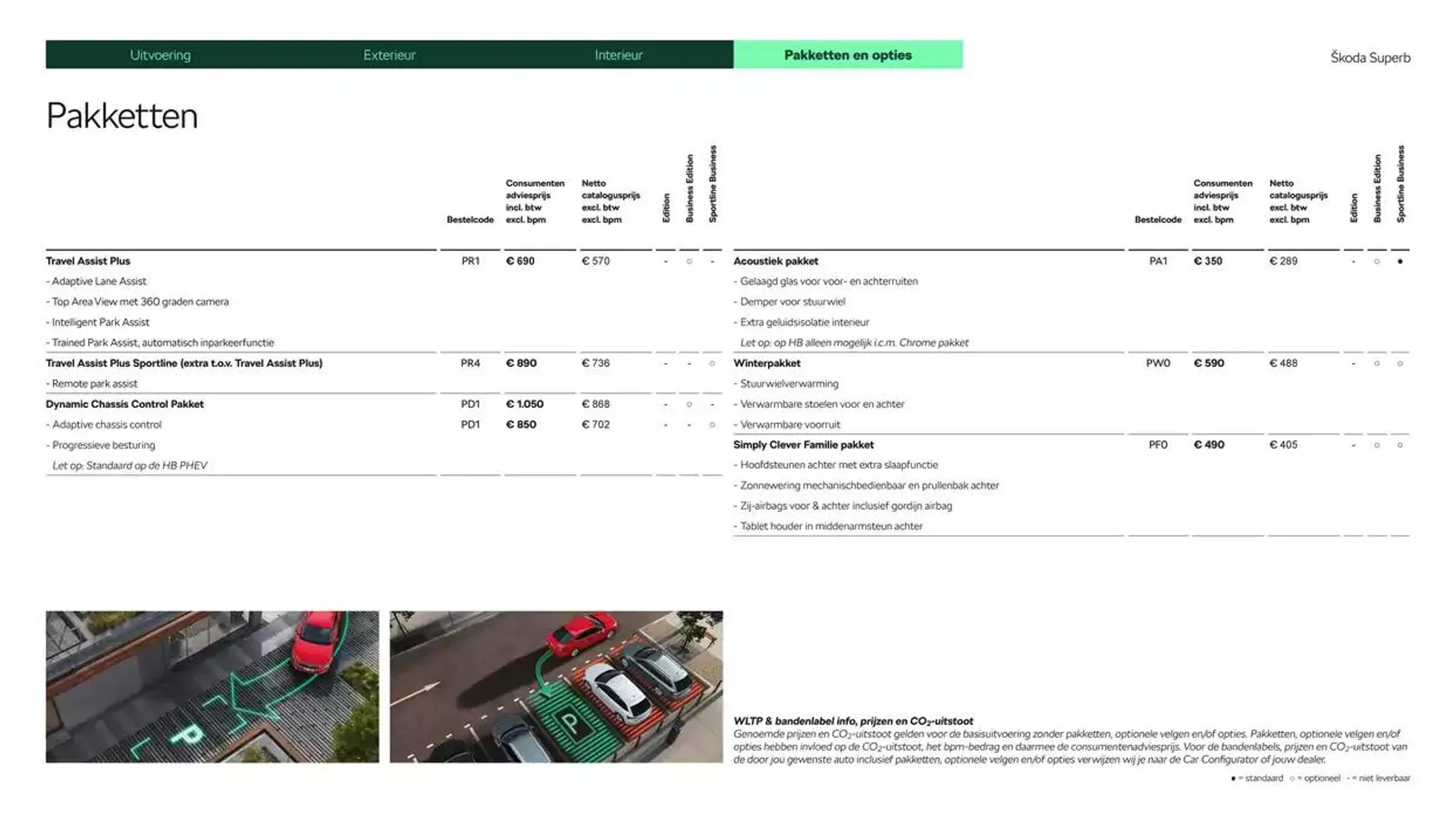Select Extra geluidsisolatie interieur line
Image resolution: width=1456 pixels, height=819 pixels.
coord(802,322)
